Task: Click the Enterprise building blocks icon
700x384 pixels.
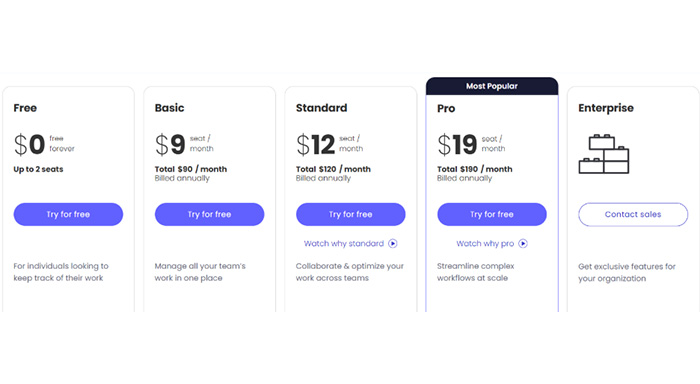Action: pyautogui.click(x=604, y=154)
